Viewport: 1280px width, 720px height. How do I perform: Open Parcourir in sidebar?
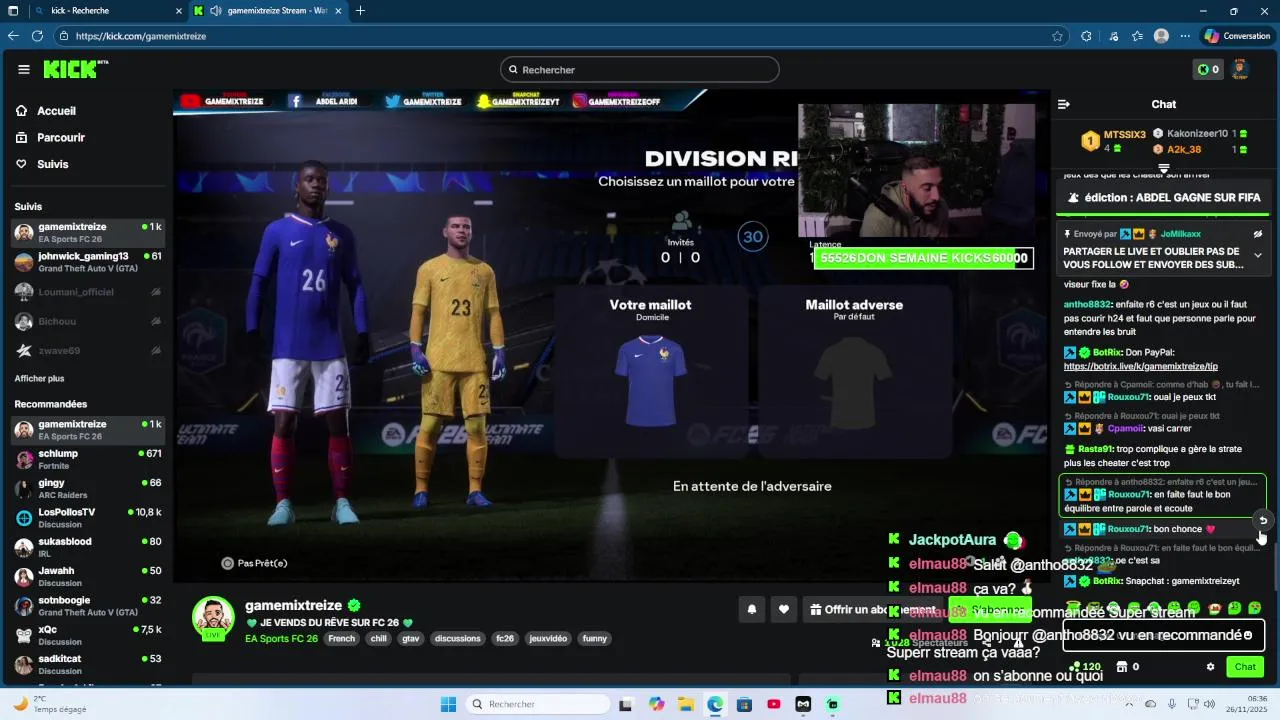pos(61,137)
